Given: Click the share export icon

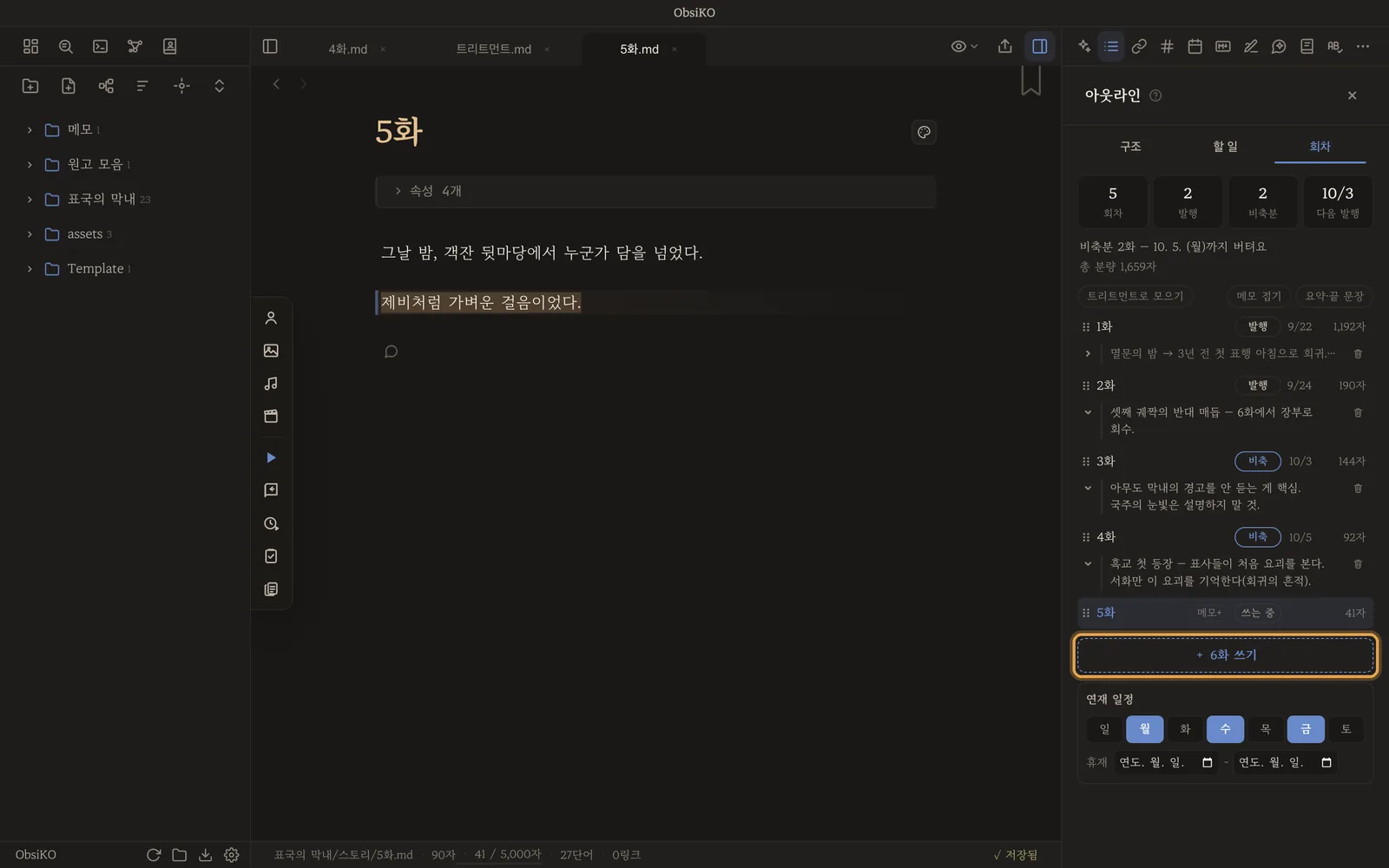Looking at the screenshot, I should tap(1005, 47).
